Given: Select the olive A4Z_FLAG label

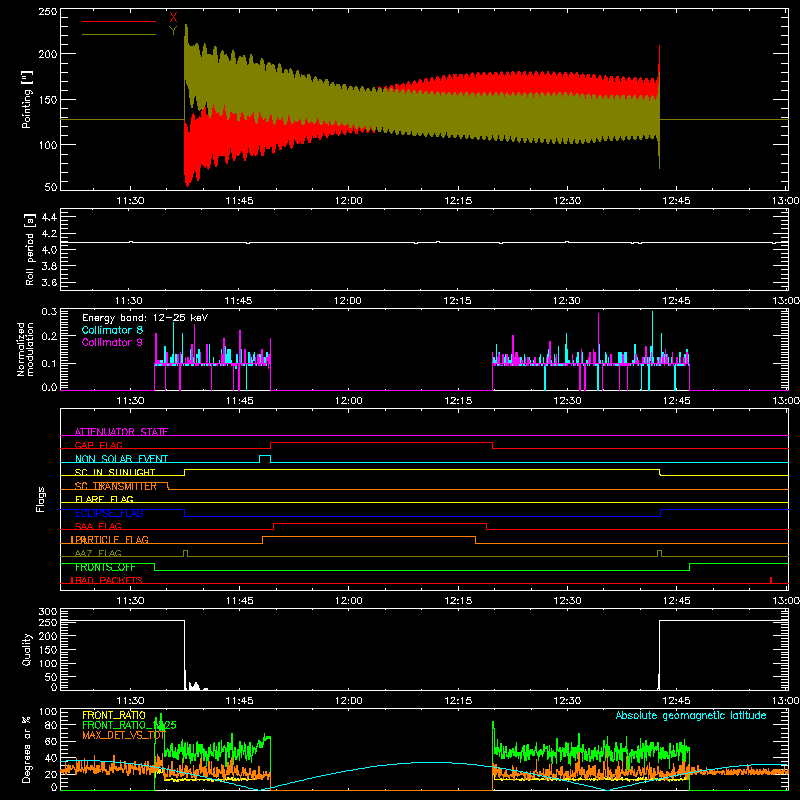Looking at the screenshot, I should click(x=98, y=553).
